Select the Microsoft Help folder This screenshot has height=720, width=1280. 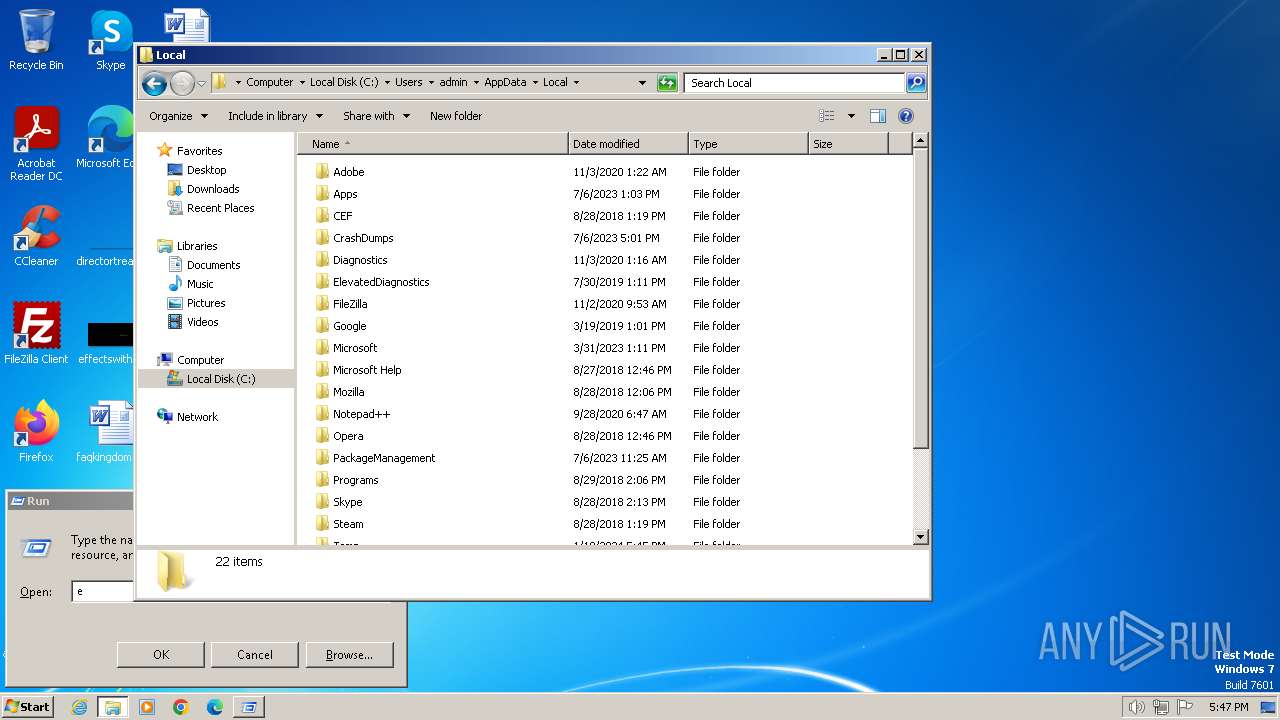[x=367, y=370]
